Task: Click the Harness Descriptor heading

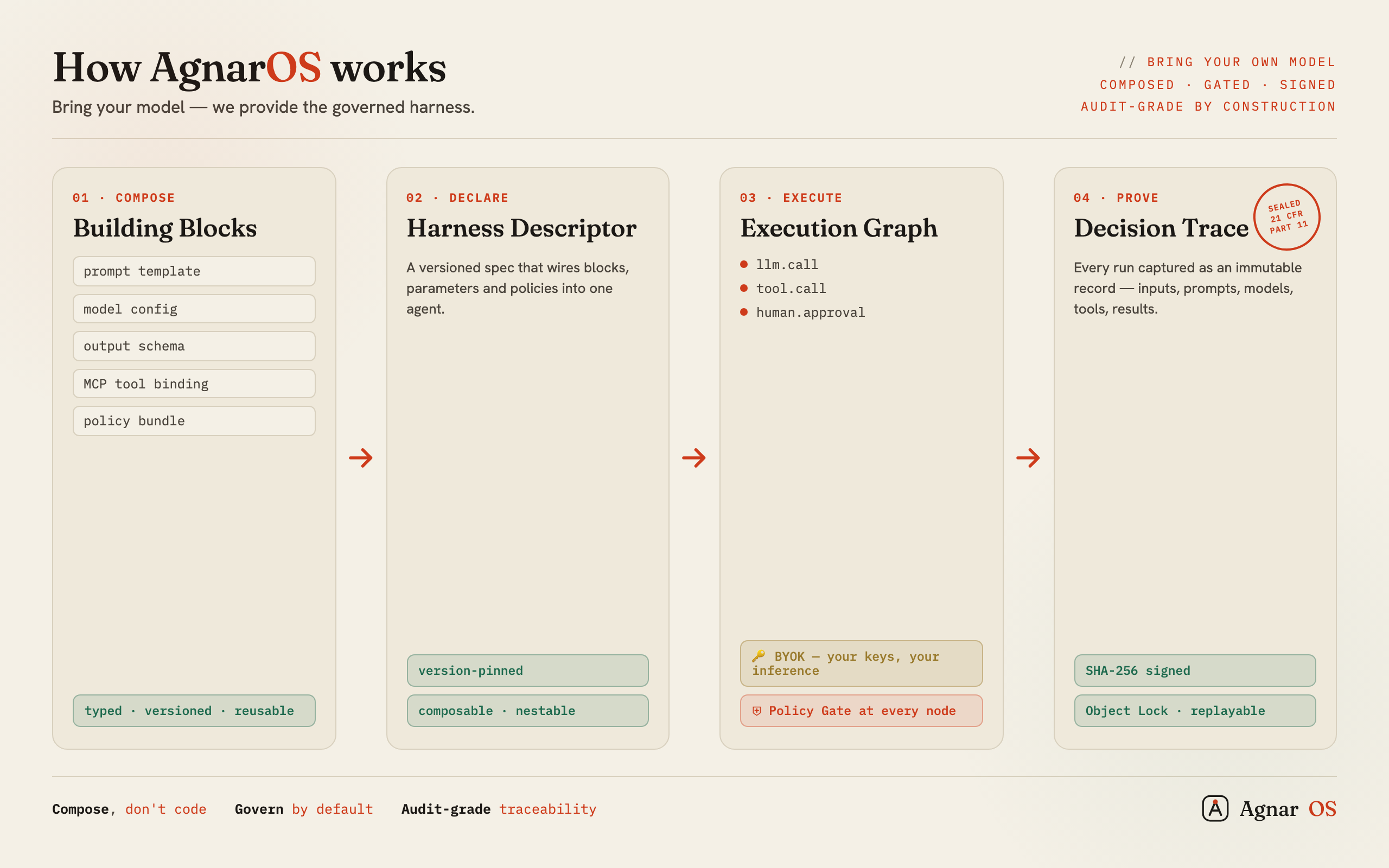Action: point(521,228)
